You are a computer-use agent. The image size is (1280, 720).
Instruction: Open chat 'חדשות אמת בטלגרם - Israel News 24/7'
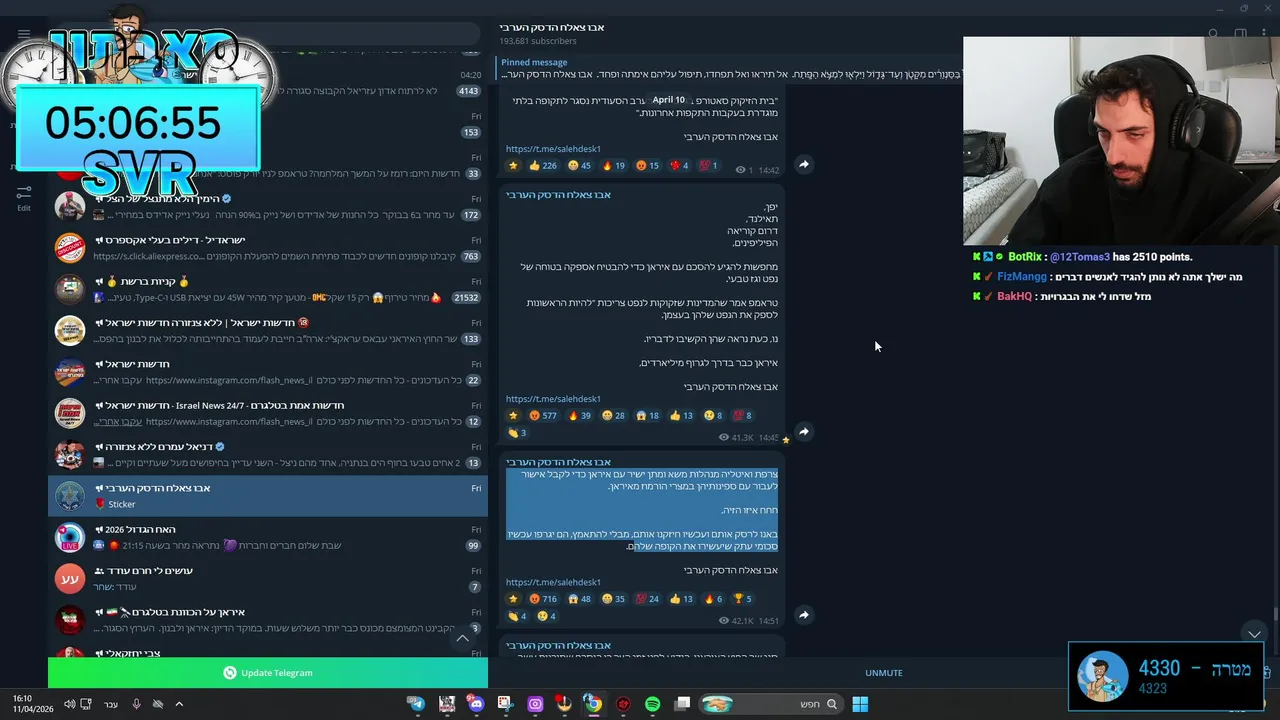tap(268, 413)
